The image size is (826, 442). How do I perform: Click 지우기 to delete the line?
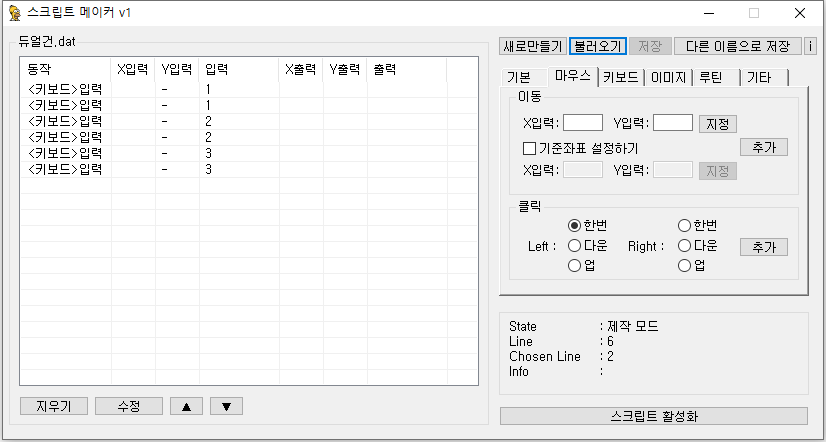(53, 406)
